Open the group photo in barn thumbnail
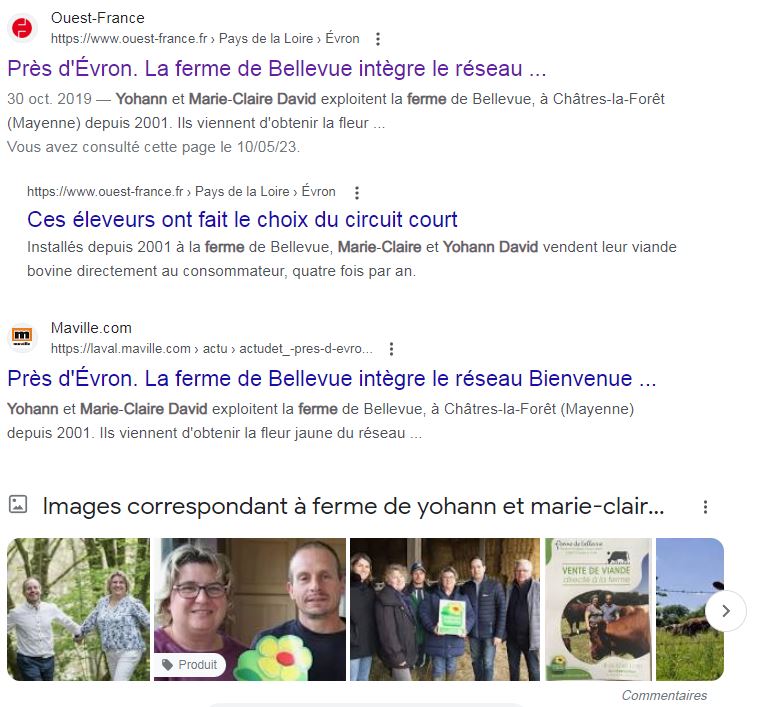Image resolution: width=777 pixels, height=707 pixels. coord(445,609)
